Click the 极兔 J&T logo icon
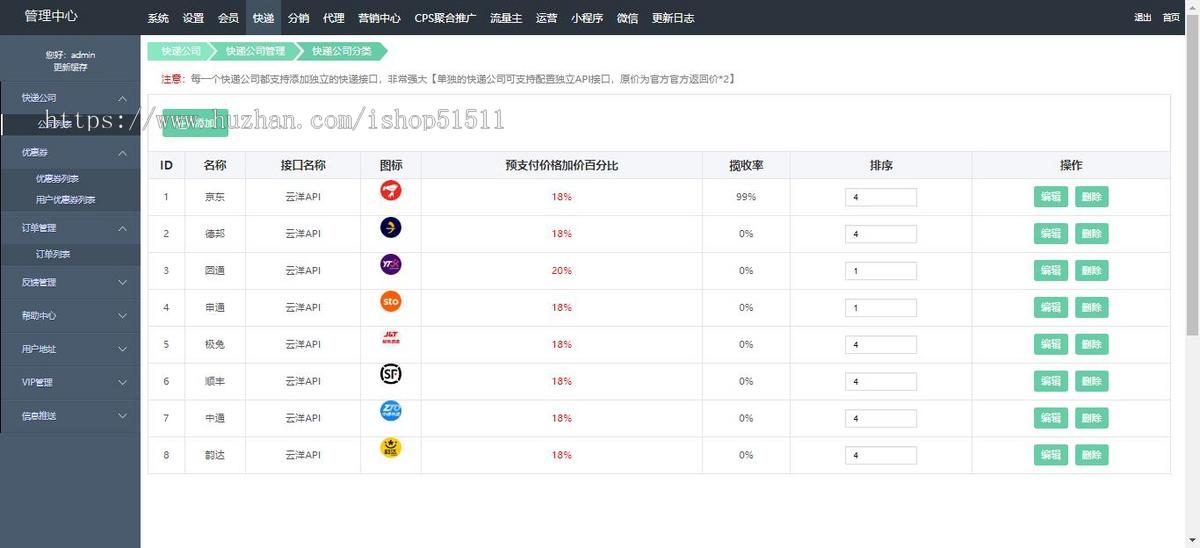The width and height of the screenshot is (1200, 548). [391, 338]
